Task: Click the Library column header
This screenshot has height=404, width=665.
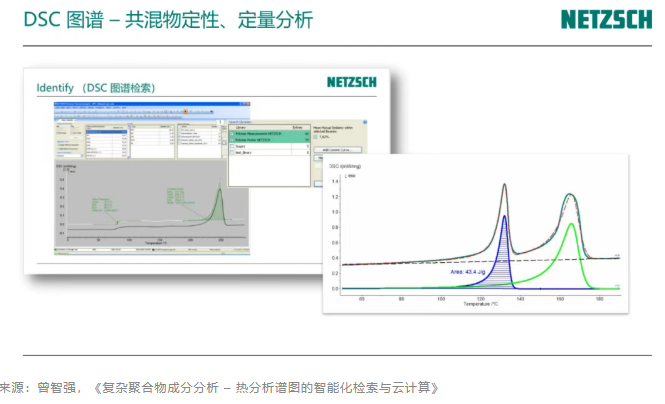Action: 245,126
